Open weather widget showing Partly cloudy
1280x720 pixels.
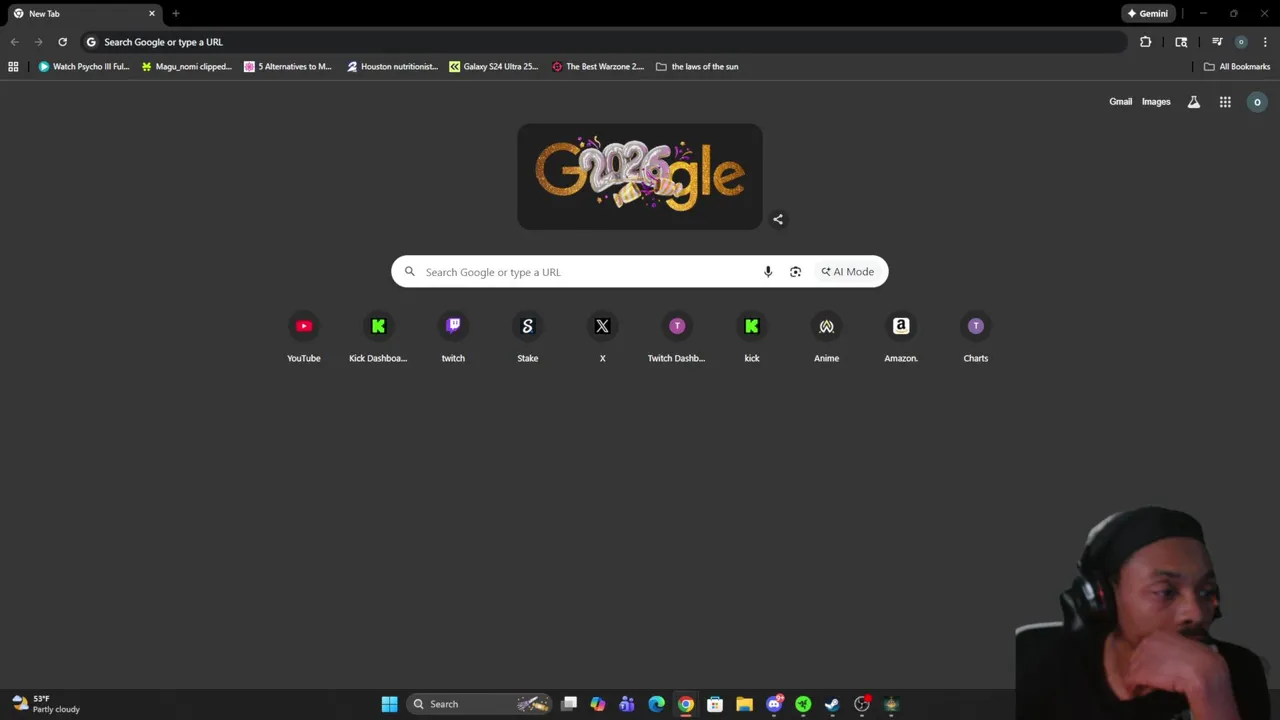45,704
